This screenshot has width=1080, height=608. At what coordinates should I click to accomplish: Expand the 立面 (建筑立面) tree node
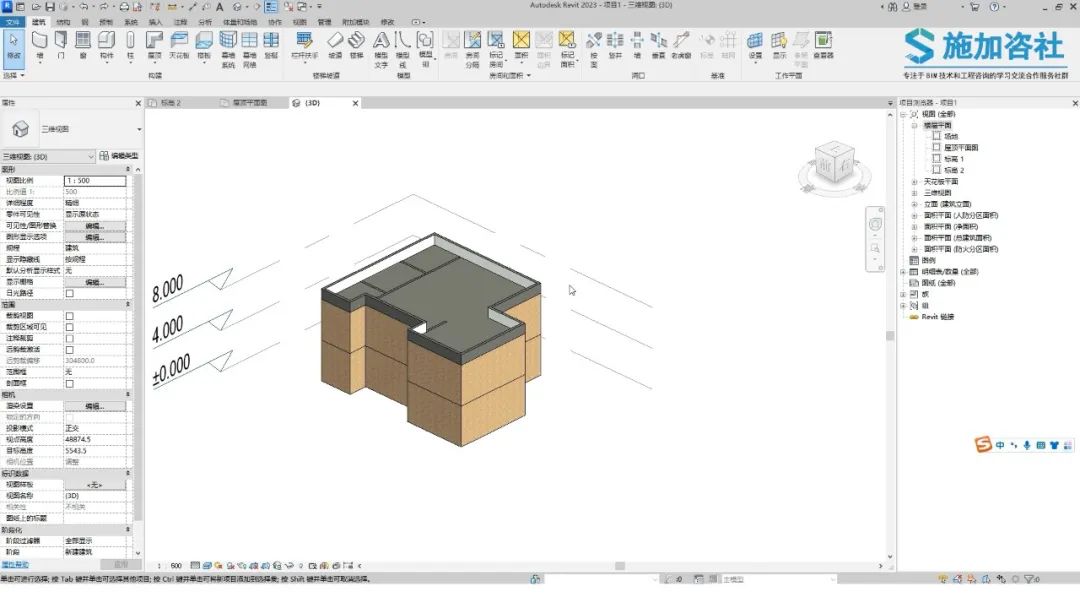[915, 205]
